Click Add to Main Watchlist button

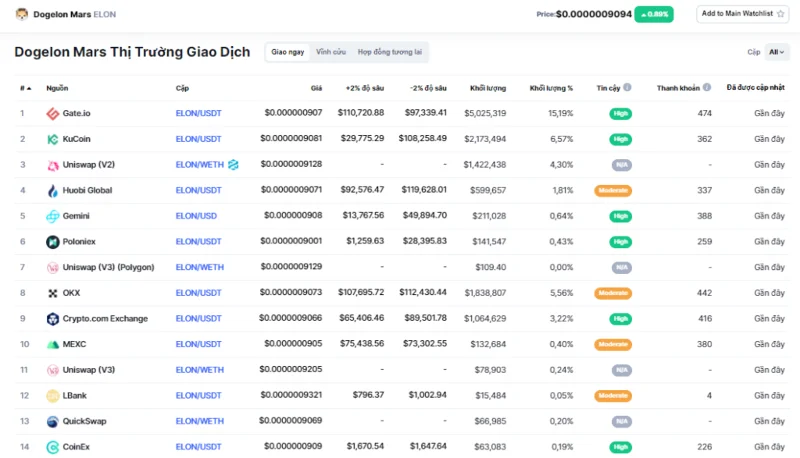742,14
